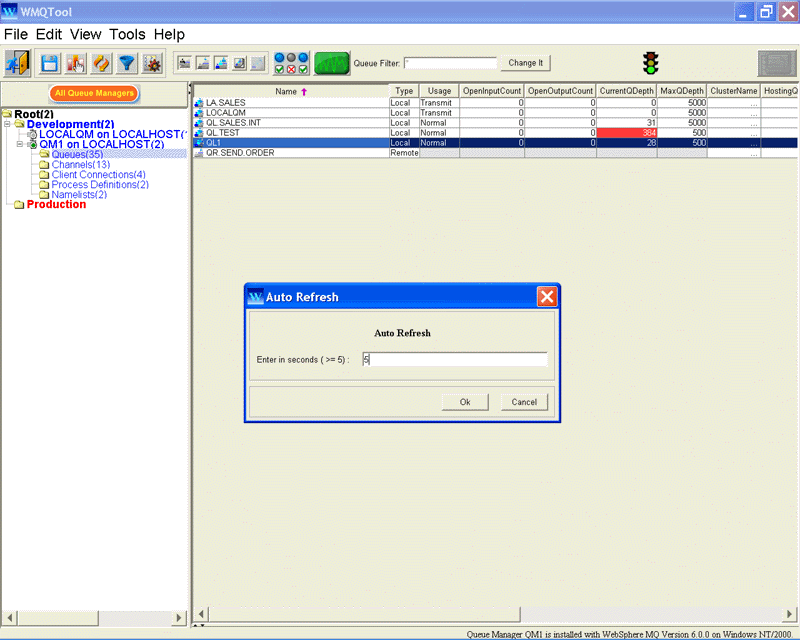Click the QM1 queue manager status icon

pyautogui.click(x=32, y=144)
